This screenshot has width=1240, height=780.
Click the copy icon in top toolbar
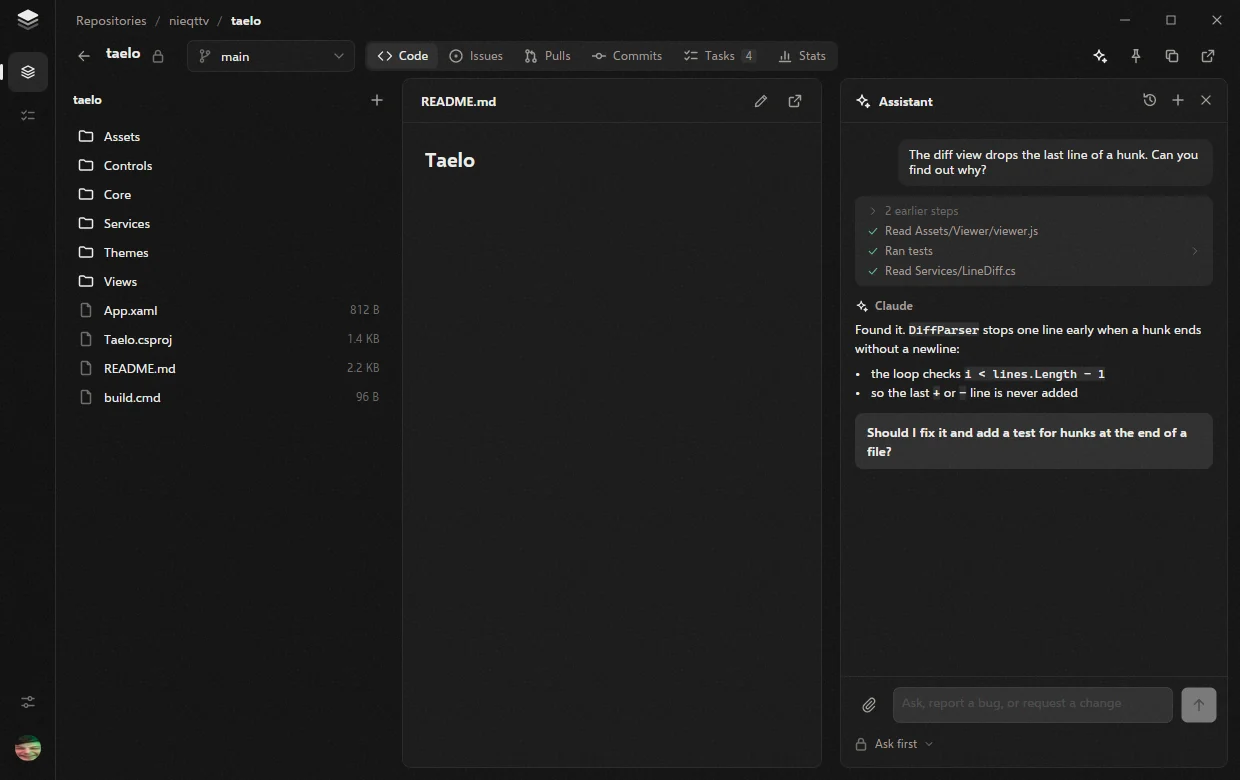coord(1172,56)
